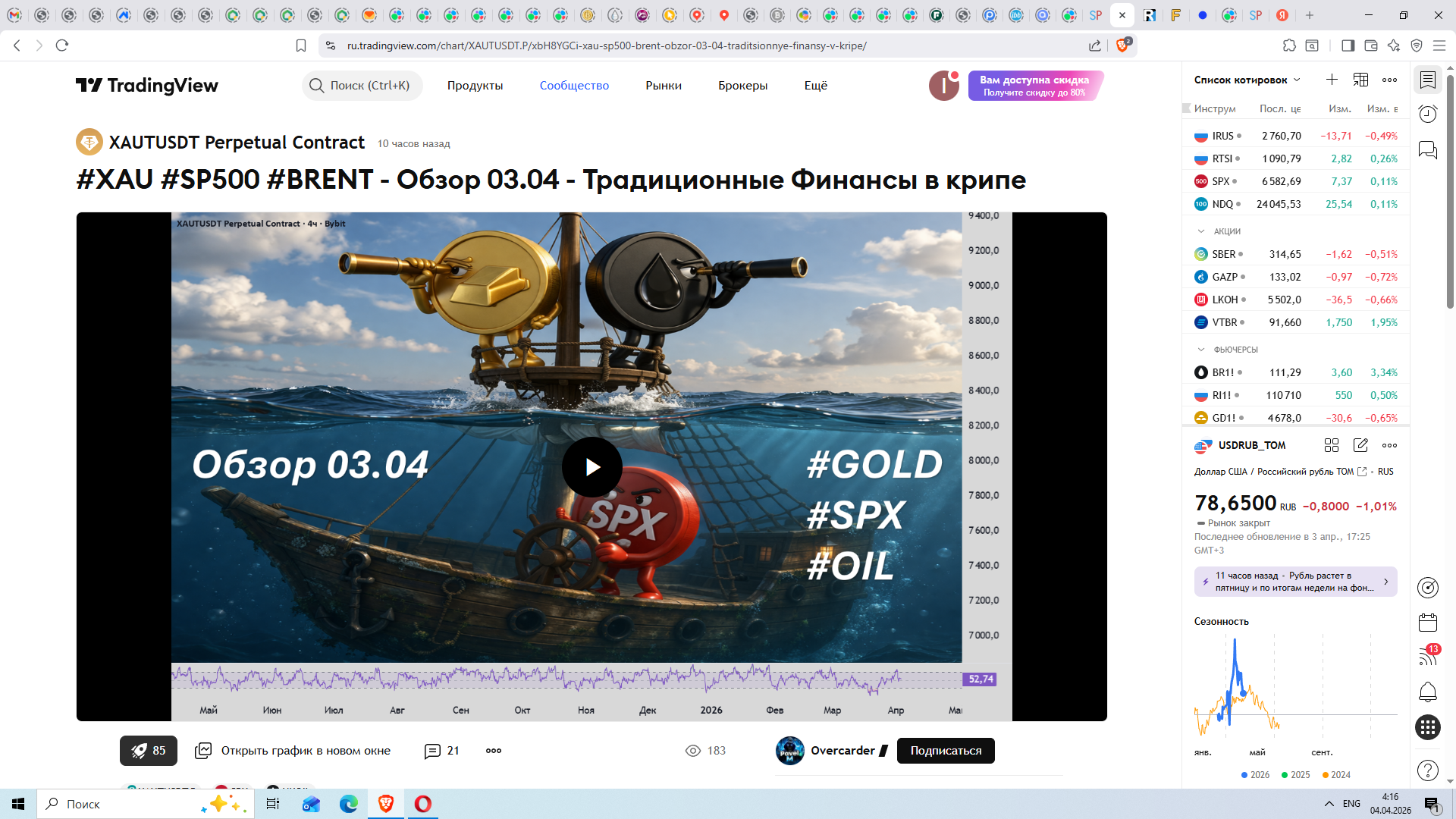This screenshot has height=819, width=1456.
Task: Play the video review
Action: (x=592, y=467)
